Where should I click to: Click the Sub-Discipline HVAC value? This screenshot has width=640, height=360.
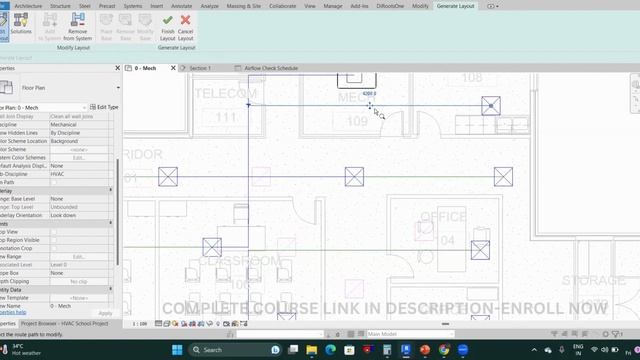tap(78, 174)
